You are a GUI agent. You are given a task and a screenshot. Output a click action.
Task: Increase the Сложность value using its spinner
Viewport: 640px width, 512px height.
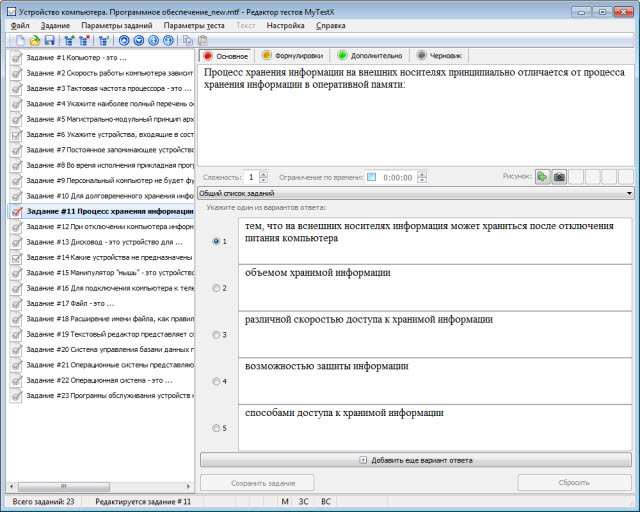(264, 174)
